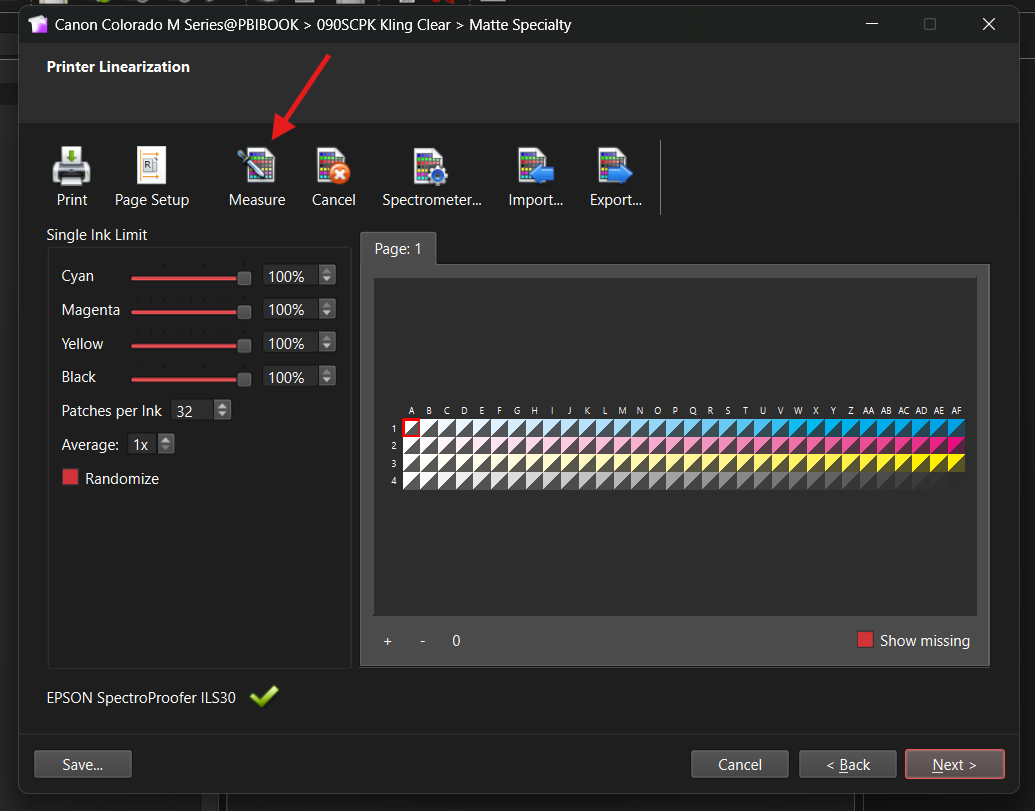Go to previous step with Back button
1035x811 pixels.
[x=847, y=764]
